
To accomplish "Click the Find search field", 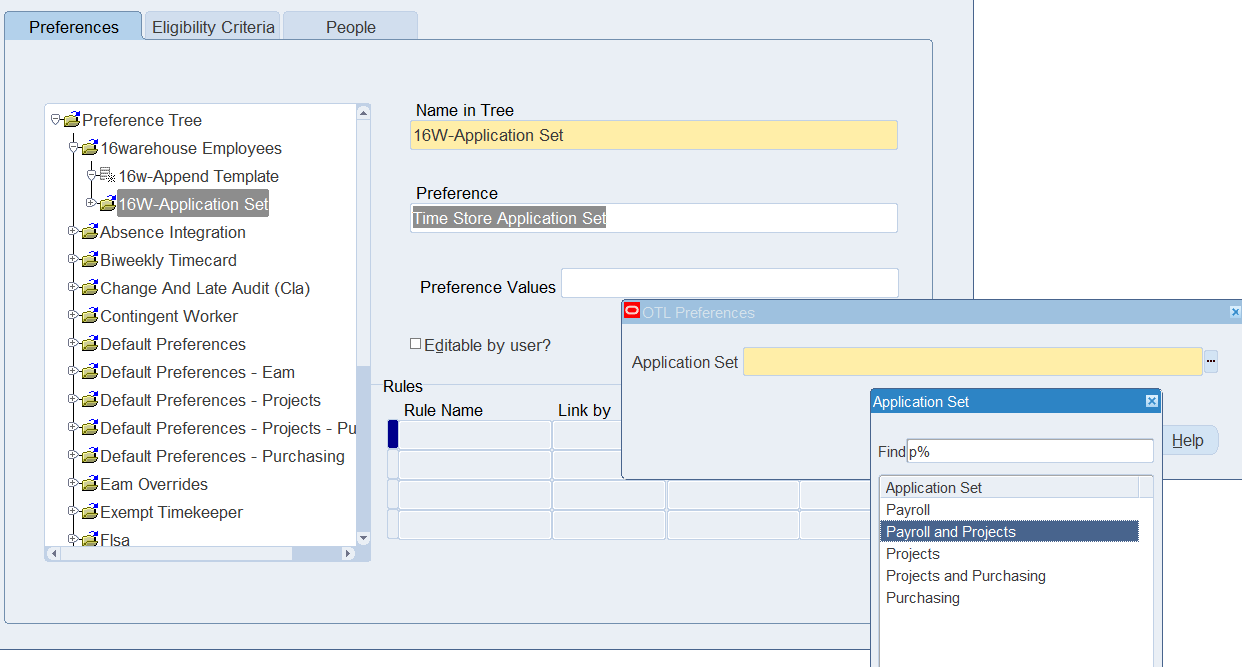I will (1030, 451).
